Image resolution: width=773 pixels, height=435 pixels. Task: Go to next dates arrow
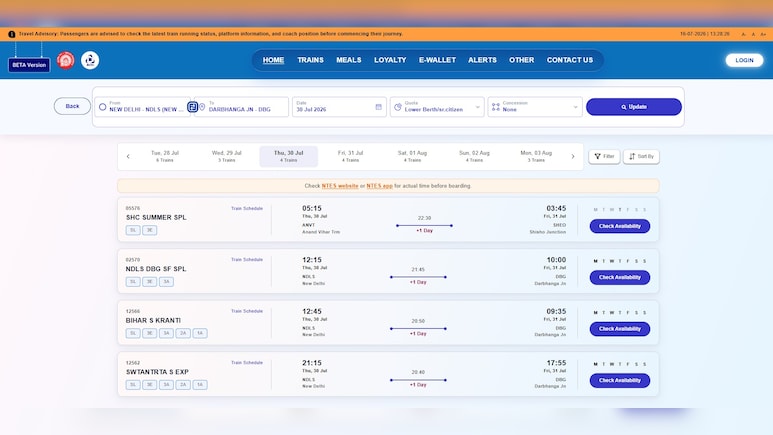pyautogui.click(x=573, y=156)
